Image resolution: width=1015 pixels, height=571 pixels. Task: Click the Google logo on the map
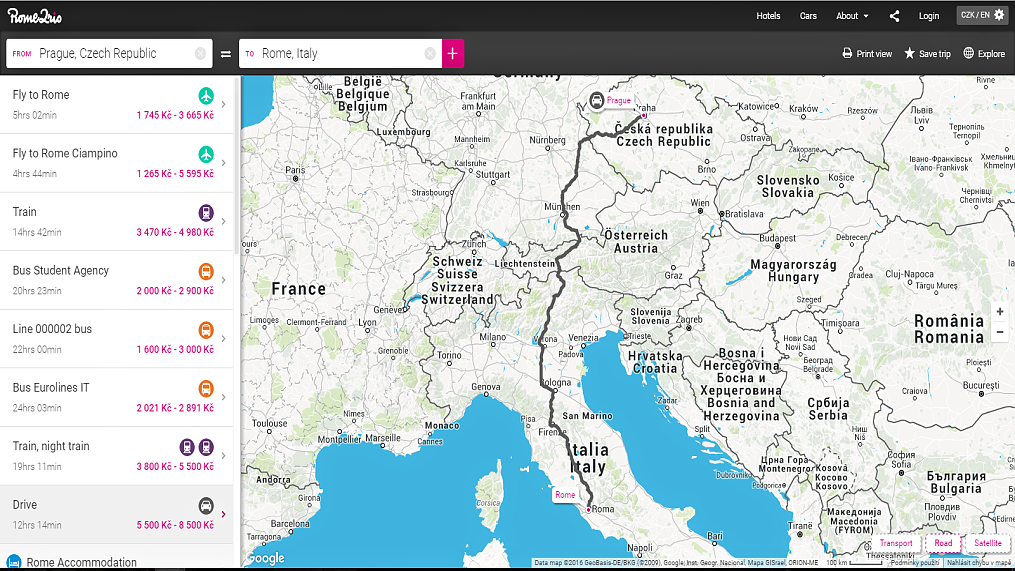(264, 558)
